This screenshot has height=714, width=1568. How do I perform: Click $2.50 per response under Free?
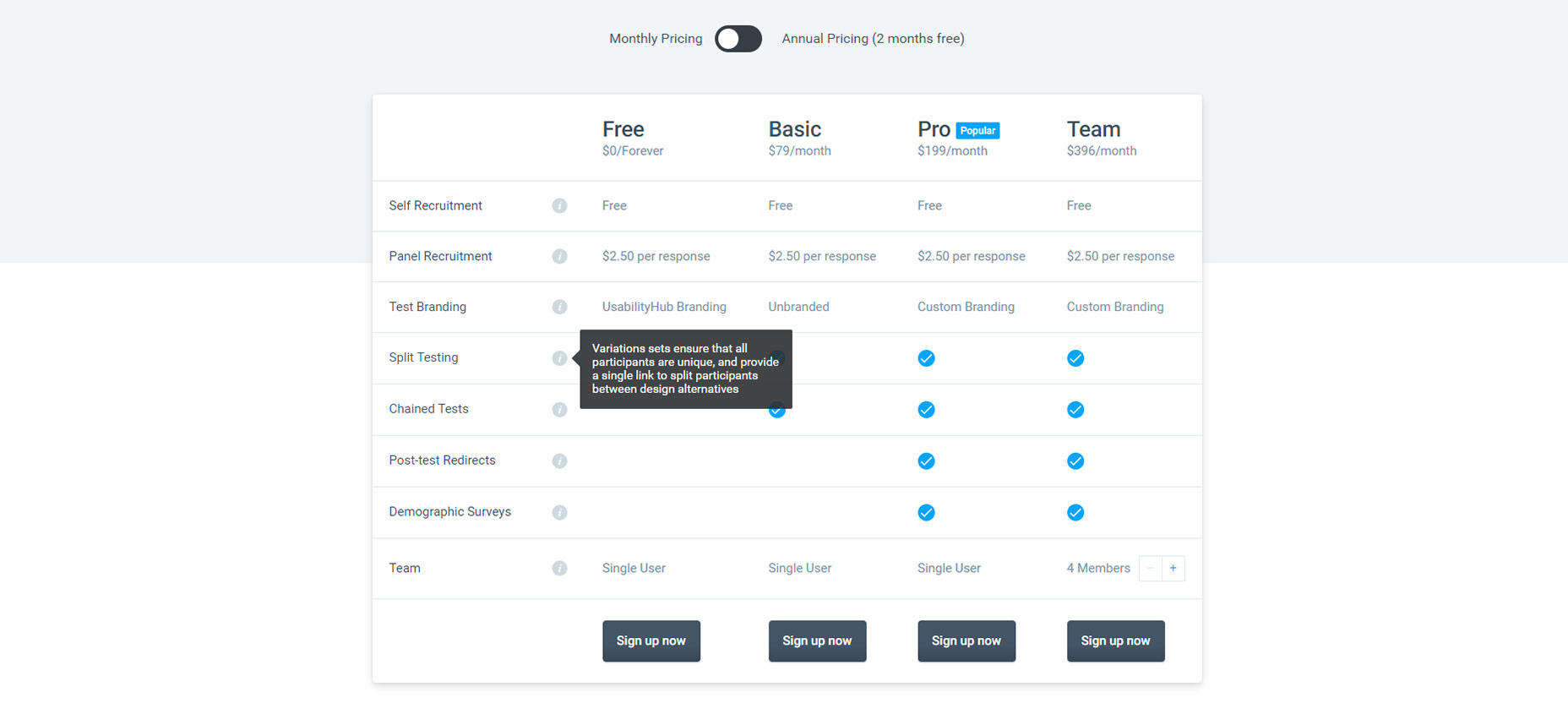coord(656,256)
